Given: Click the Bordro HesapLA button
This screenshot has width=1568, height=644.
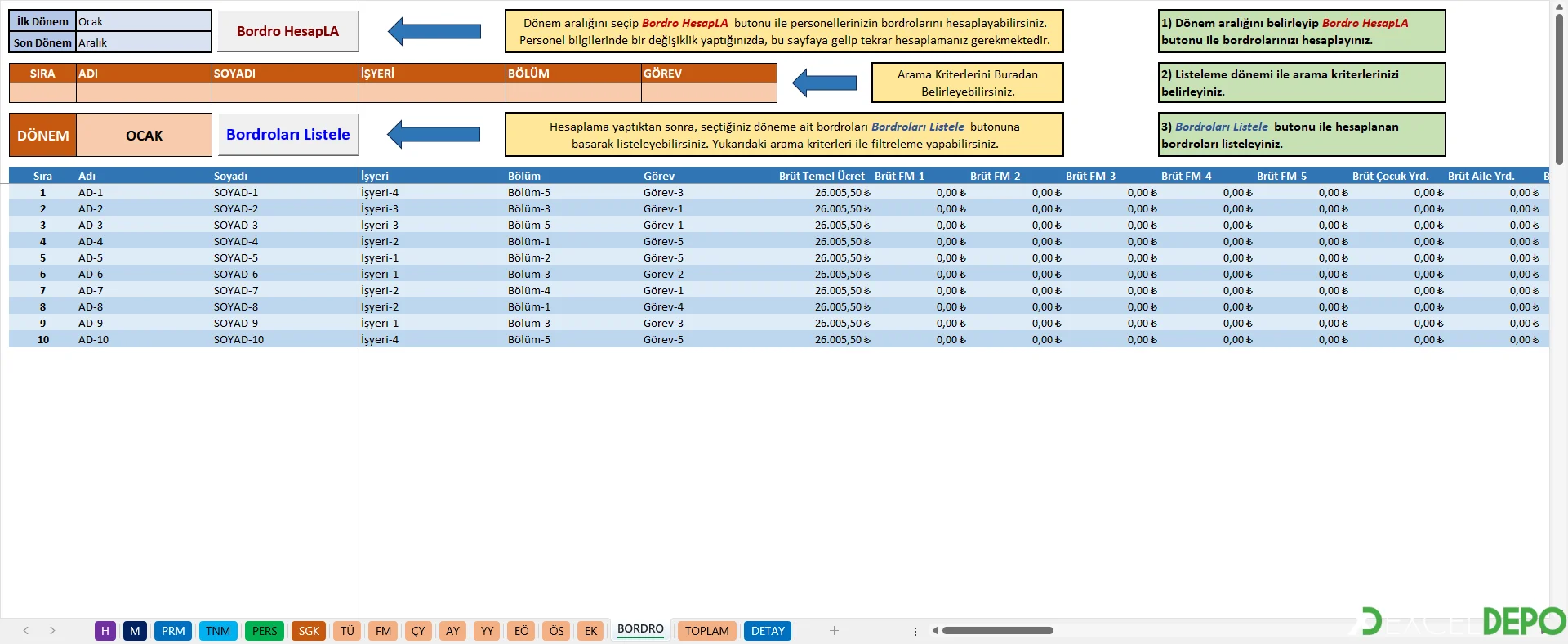Looking at the screenshot, I should pyautogui.click(x=287, y=31).
